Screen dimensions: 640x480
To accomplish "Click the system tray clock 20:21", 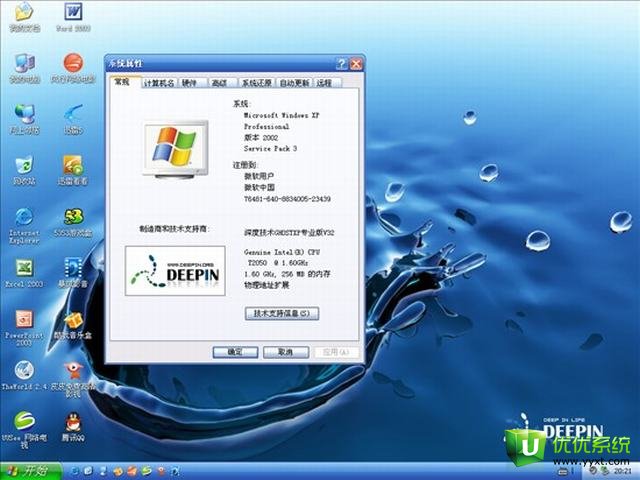I will 623,472.
